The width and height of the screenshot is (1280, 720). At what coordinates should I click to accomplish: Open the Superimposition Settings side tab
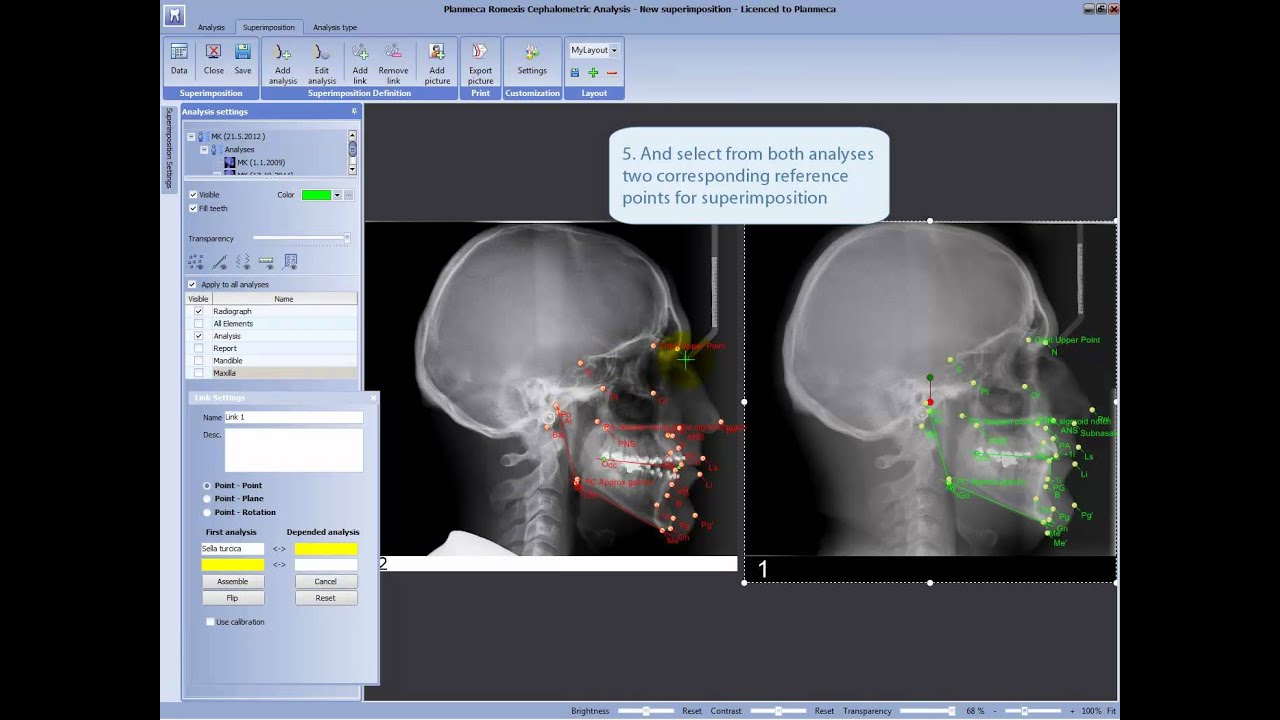[169, 148]
